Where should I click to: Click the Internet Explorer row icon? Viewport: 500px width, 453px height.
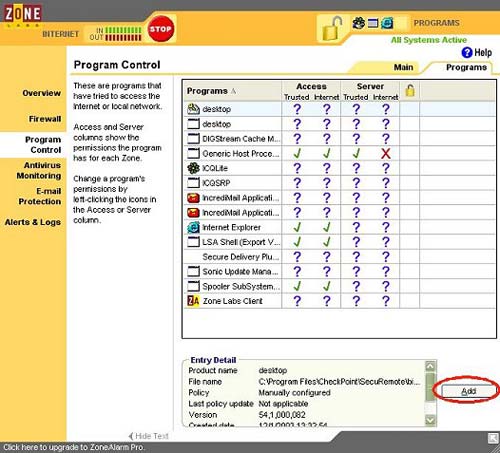click(x=193, y=227)
